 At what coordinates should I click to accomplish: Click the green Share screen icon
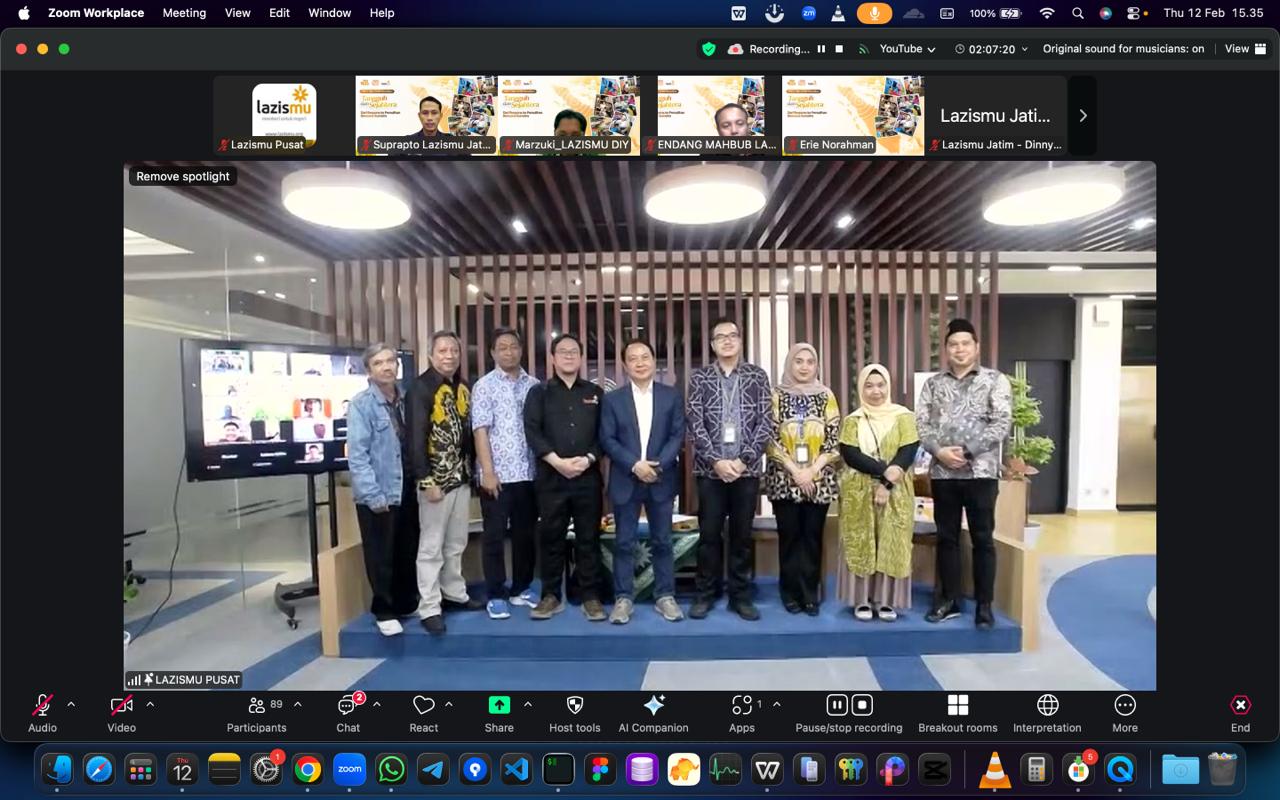click(499, 705)
